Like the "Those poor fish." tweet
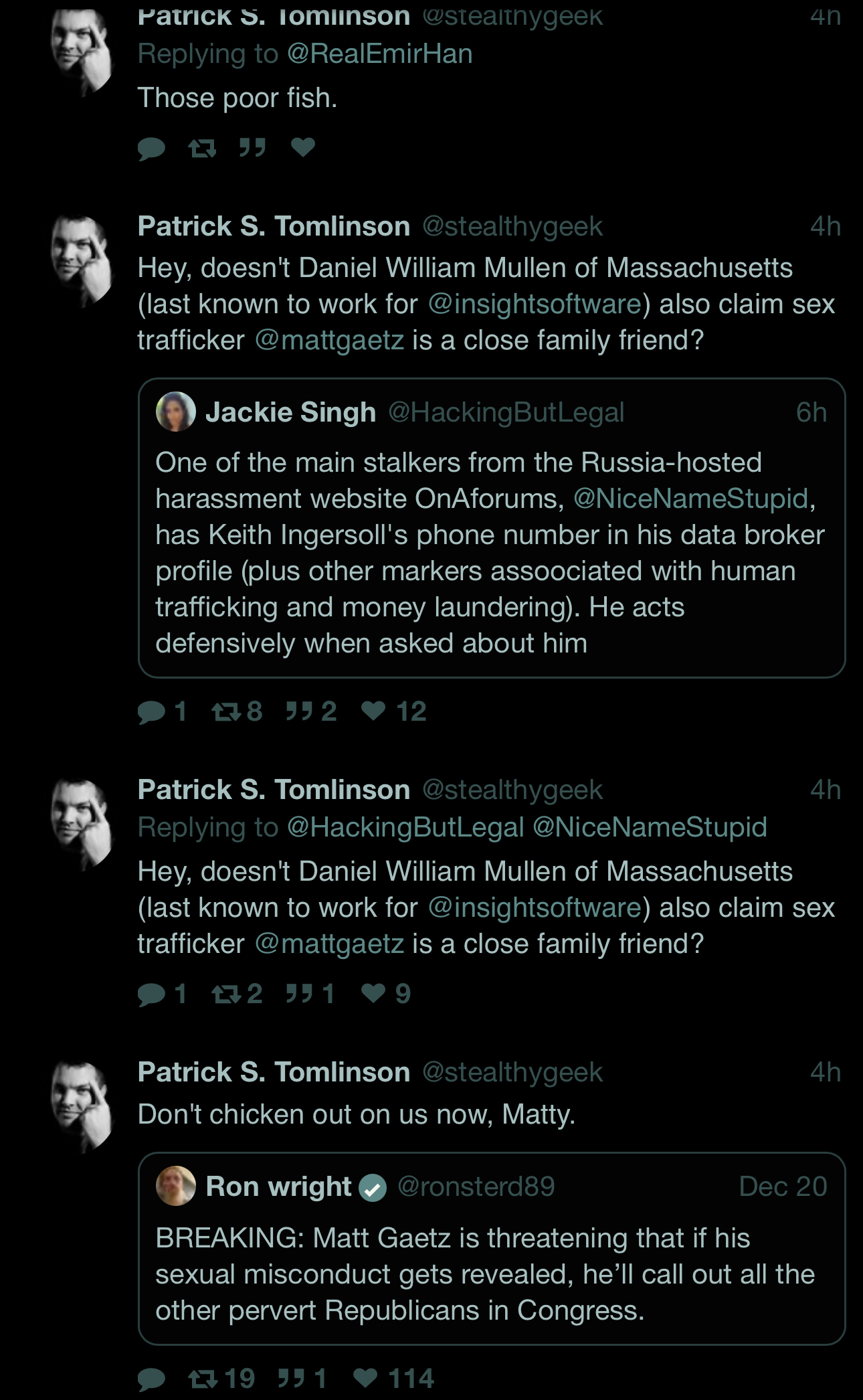This screenshot has height=1400, width=863. coord(303,147)
